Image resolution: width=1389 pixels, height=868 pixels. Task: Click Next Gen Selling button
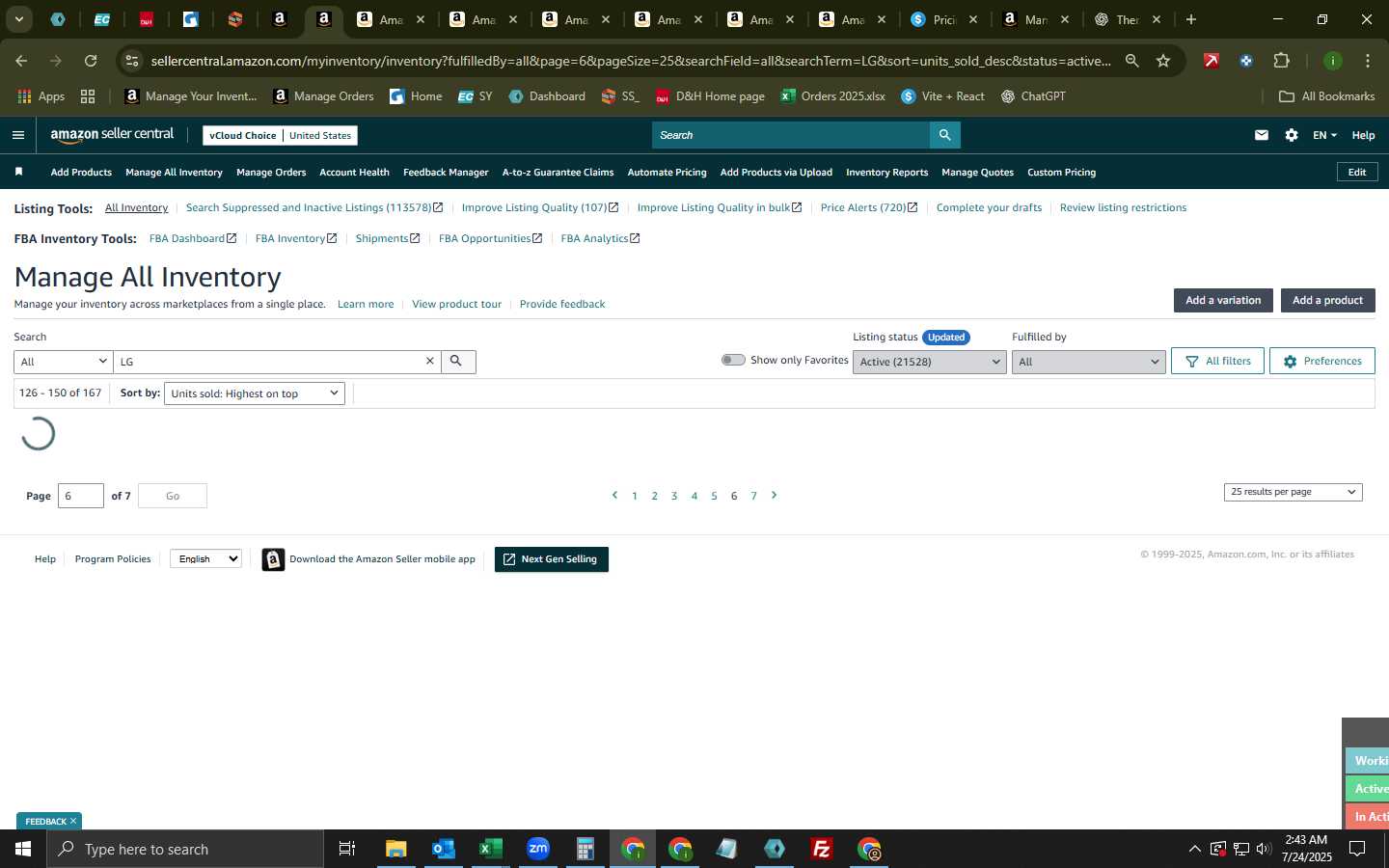pyautogui.click(x=551, y=559)
